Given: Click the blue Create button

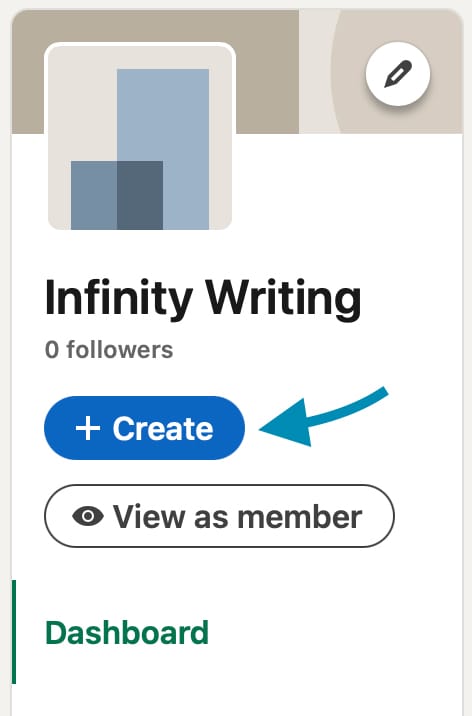Looking at the screenshot, I should coord(144,428).
